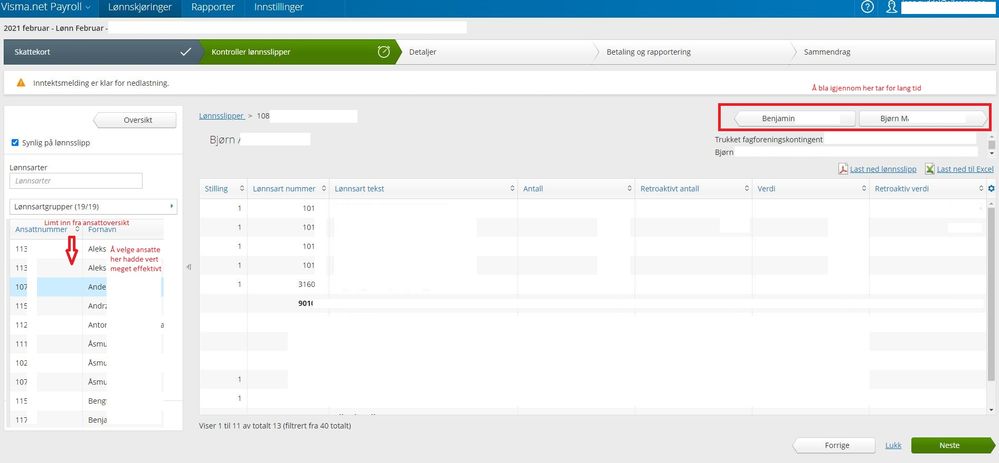Go to Betaling og rapportering step

click(694, 52)
